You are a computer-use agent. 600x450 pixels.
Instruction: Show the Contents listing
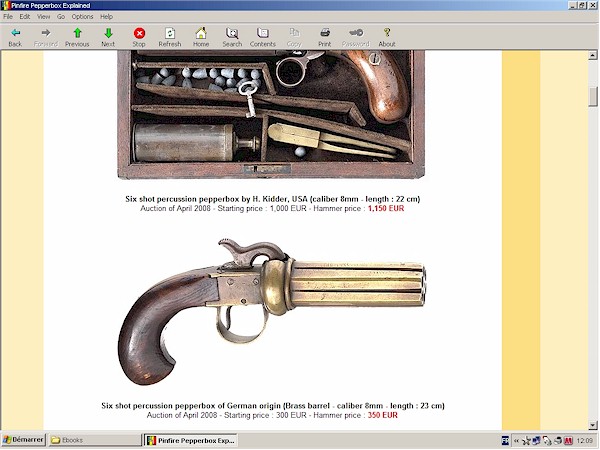pos(263,38)
